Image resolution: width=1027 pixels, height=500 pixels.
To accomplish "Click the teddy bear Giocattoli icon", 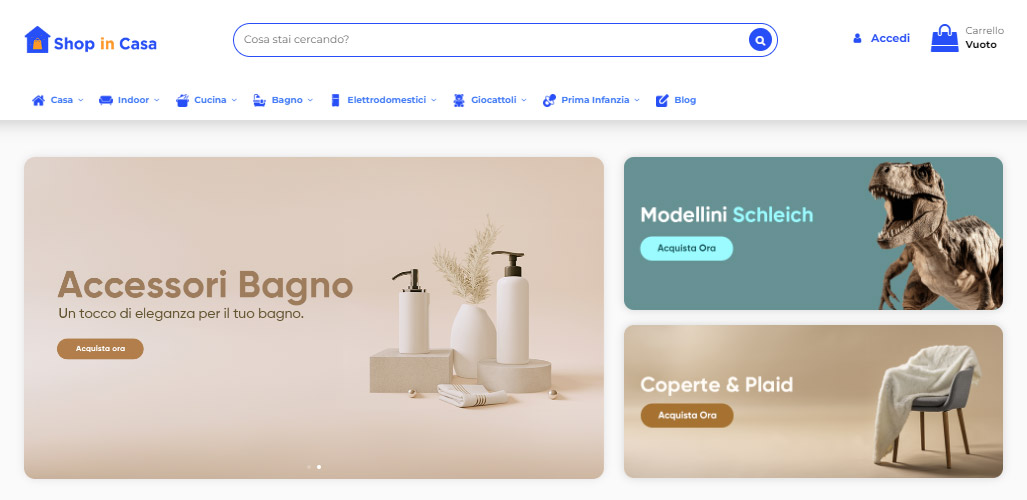I will point(458,100).
